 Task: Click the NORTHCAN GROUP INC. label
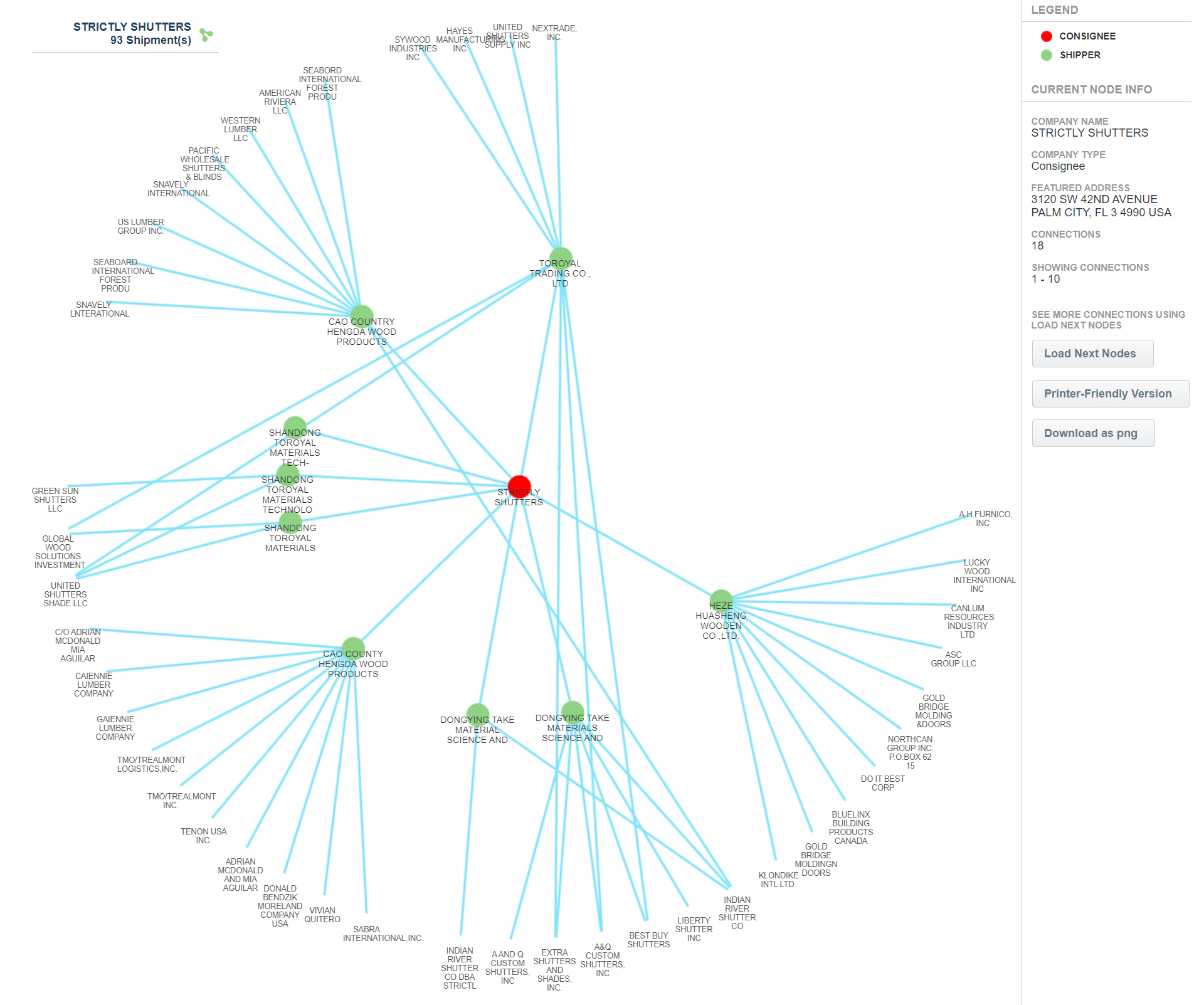(910, 752)
